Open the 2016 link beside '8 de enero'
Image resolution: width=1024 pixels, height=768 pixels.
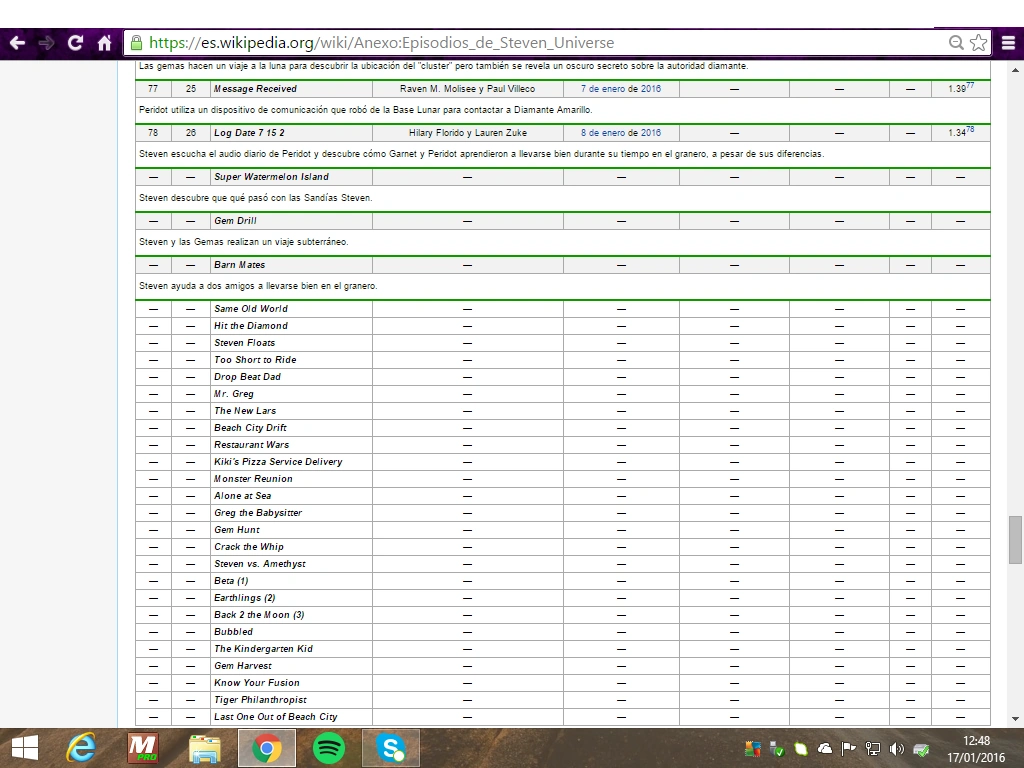[651, 133]
